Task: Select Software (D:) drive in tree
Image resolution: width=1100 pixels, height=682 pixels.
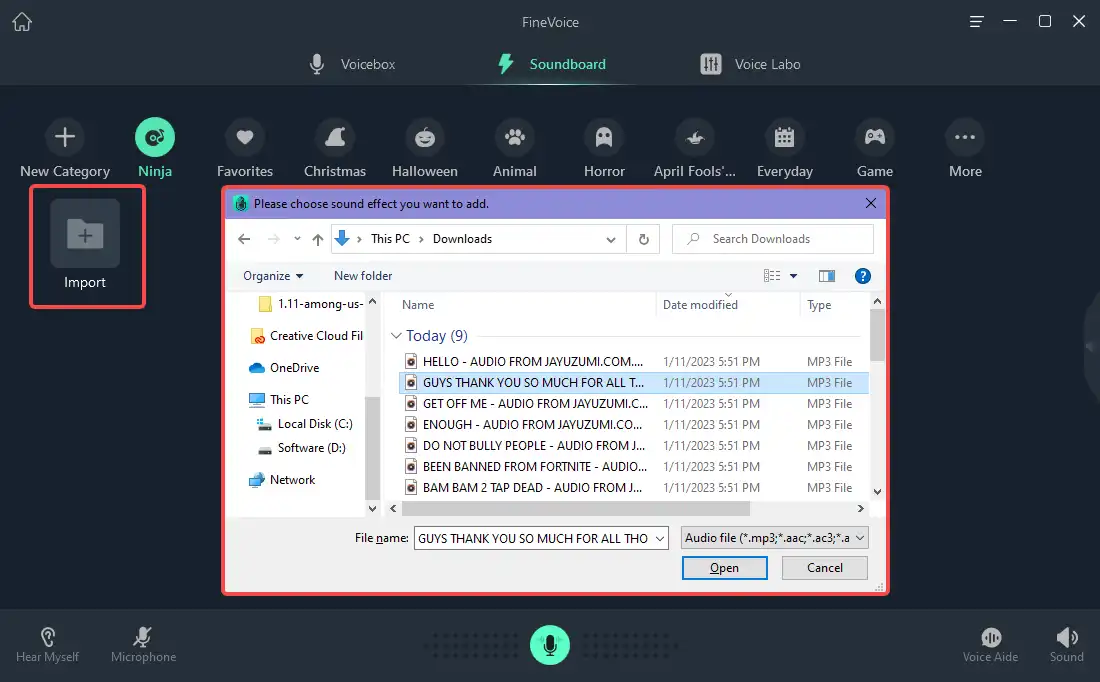Action: 302,448
